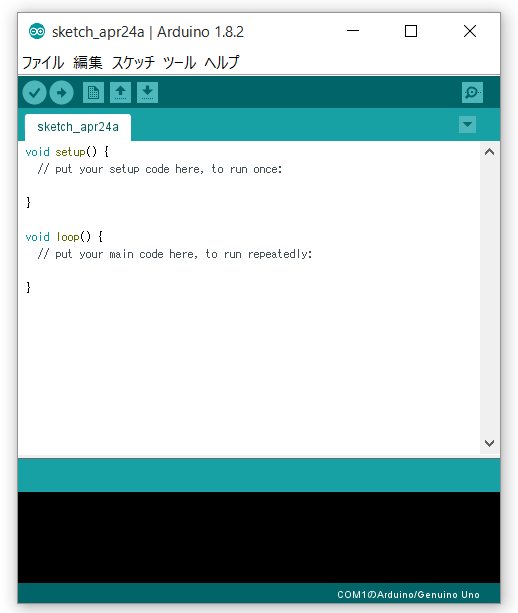Click editor scrollbar up arrow

489,152
